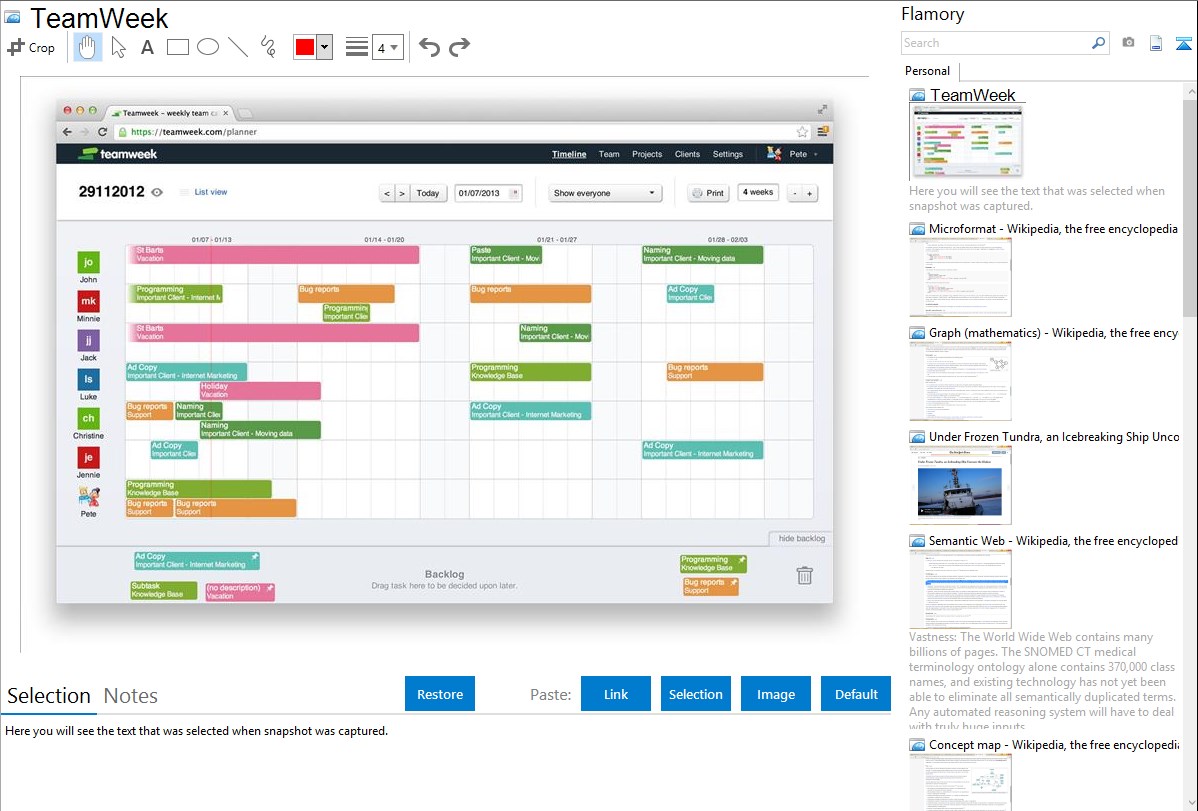Open Settings in the teamweek navigation
Screen dimensions: 1198x811
point(727,154)
